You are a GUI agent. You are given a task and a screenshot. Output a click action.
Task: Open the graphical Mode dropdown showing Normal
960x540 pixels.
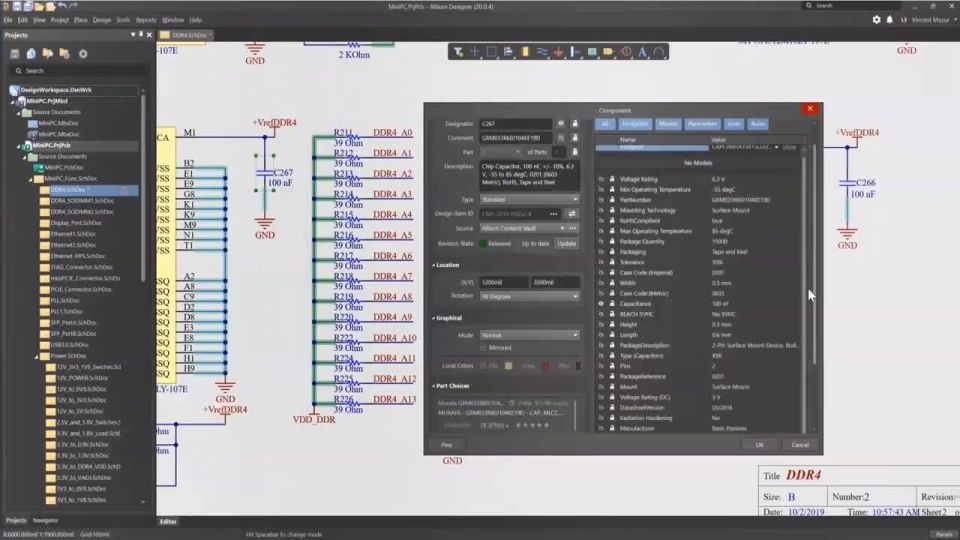pos(529,336)
